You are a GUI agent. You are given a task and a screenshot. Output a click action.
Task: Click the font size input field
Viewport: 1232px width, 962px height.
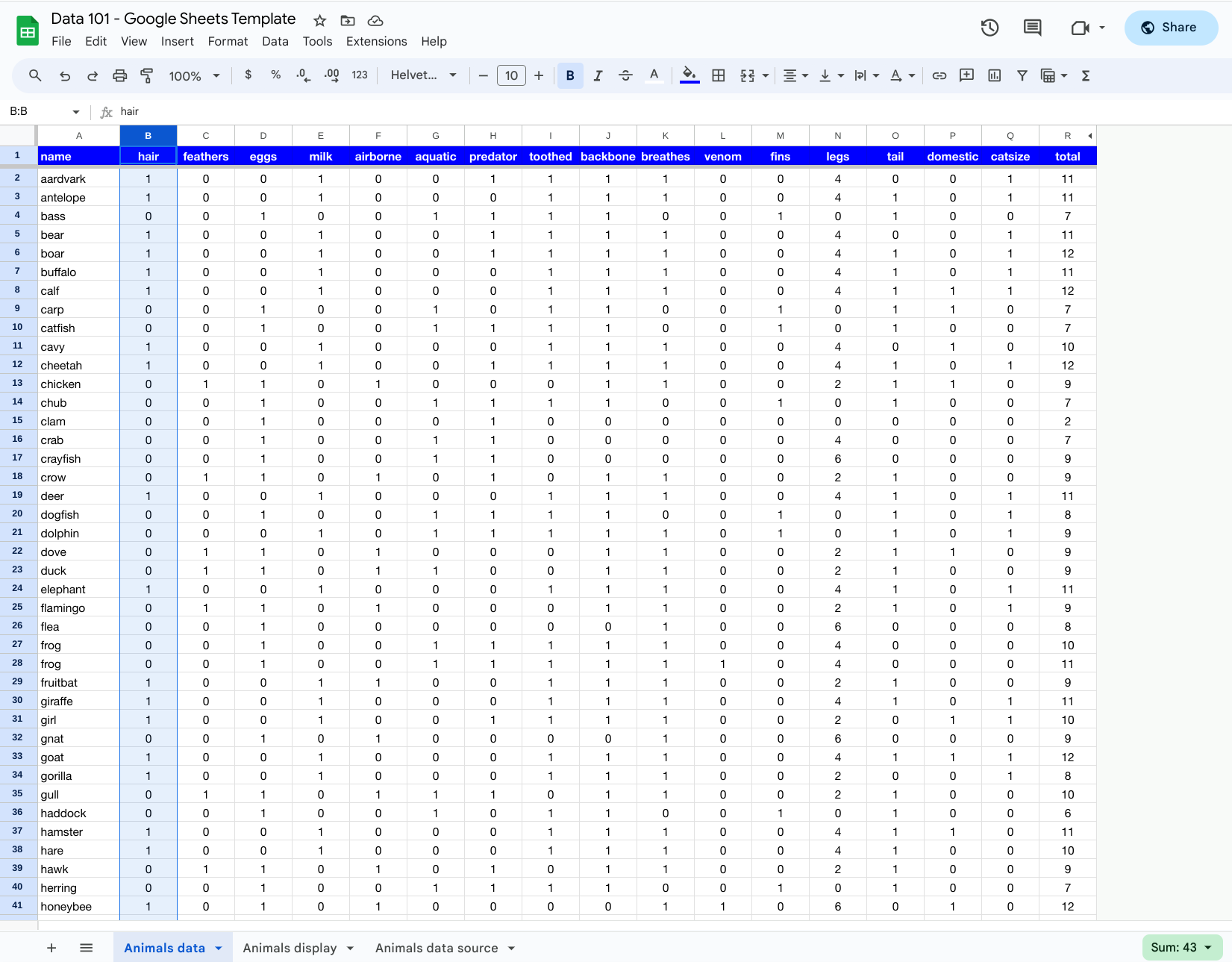[511, 75]
